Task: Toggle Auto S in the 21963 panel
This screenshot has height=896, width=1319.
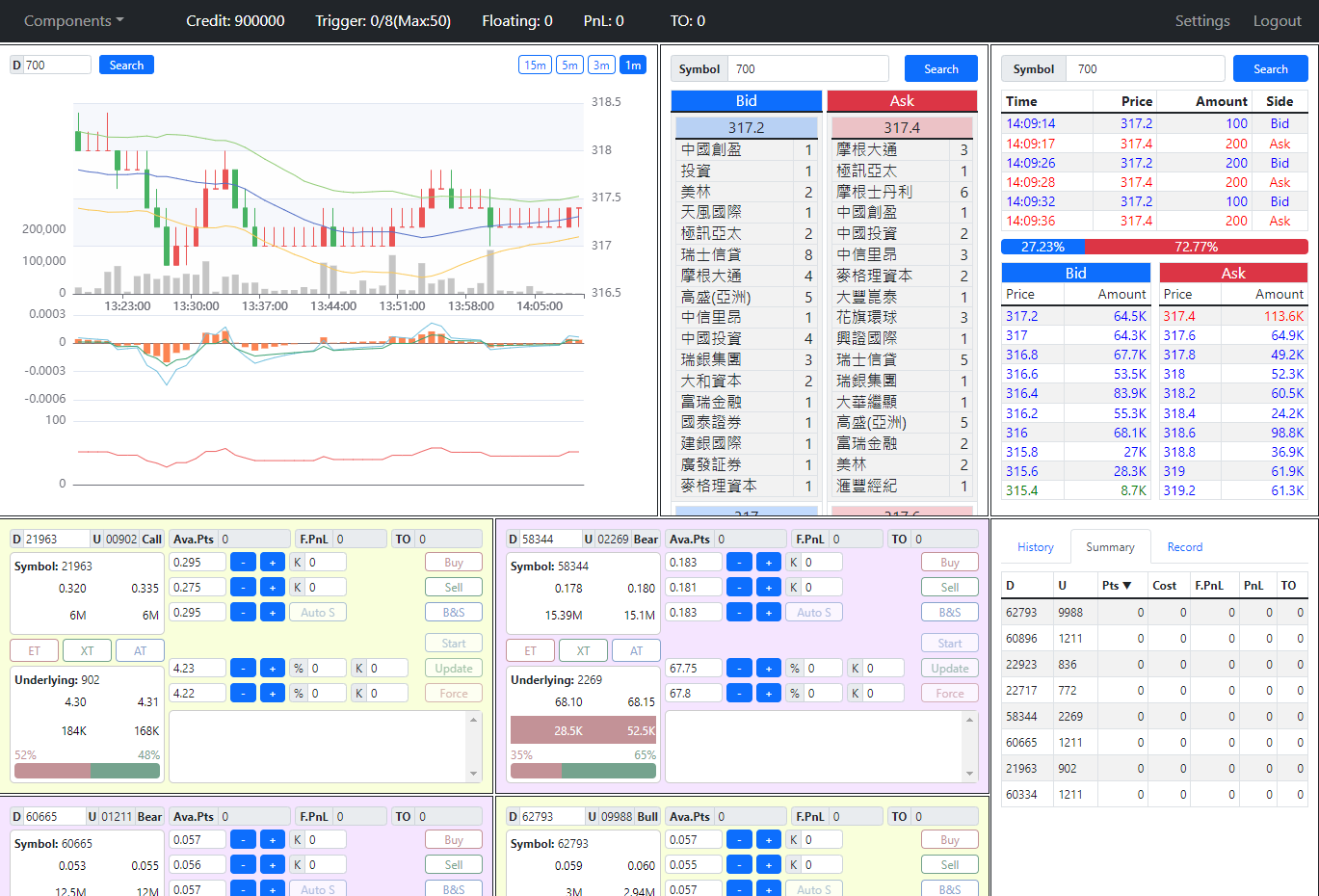Action: click(x=318, y=613)
